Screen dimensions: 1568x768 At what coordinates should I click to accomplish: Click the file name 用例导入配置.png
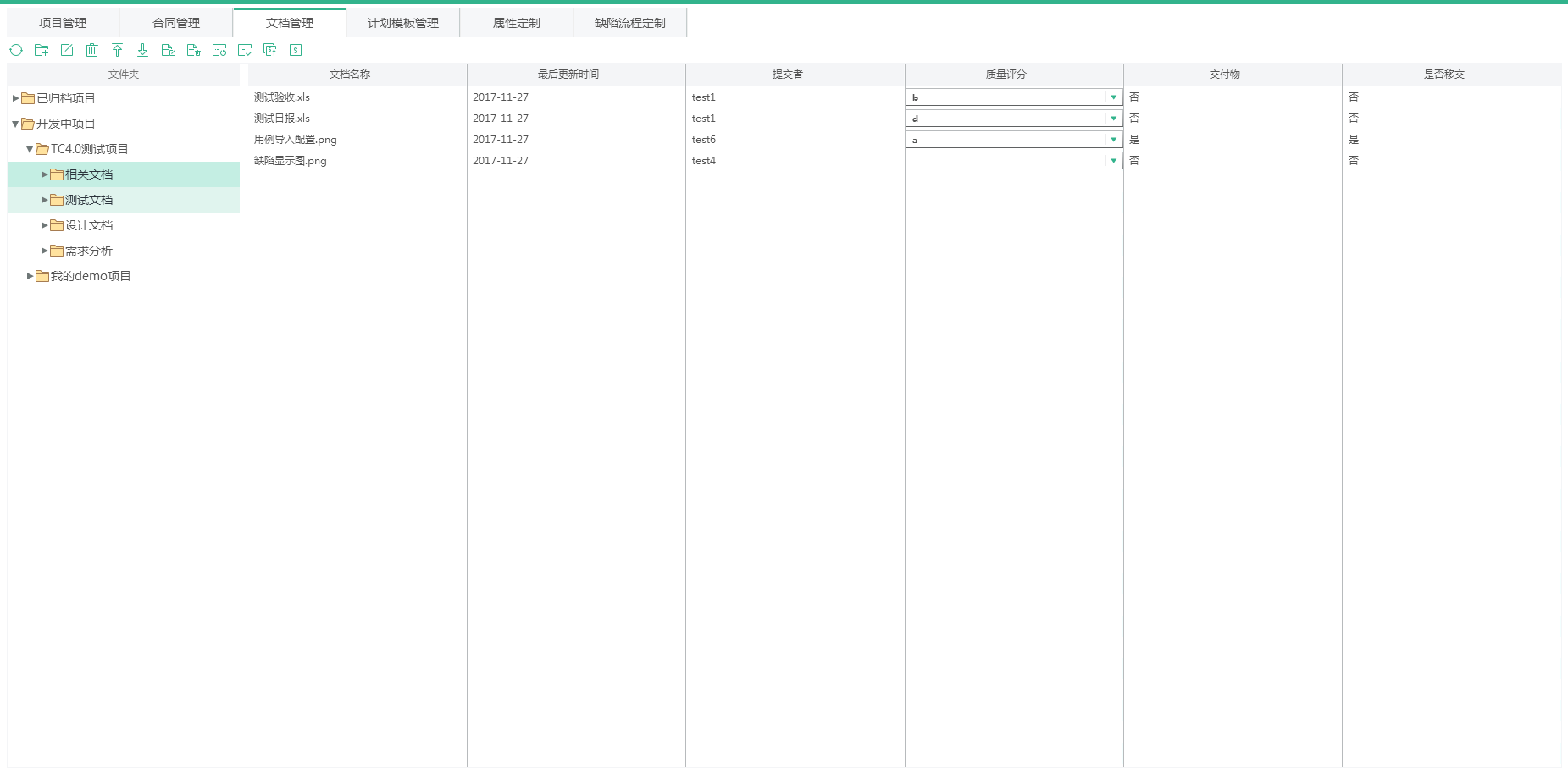(x=296, y=140)
